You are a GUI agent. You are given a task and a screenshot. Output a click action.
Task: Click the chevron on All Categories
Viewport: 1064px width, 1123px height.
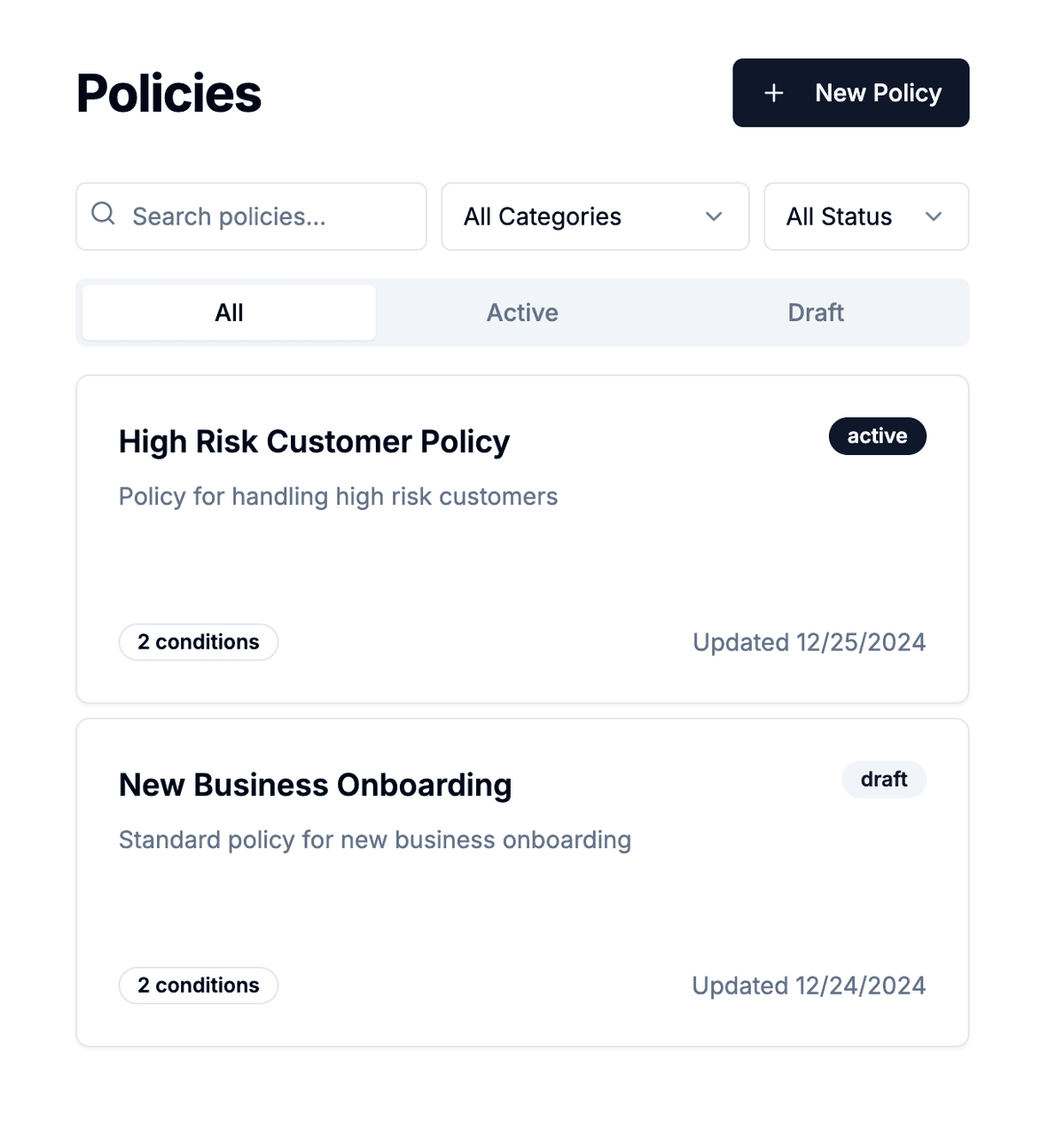point(715,216)
